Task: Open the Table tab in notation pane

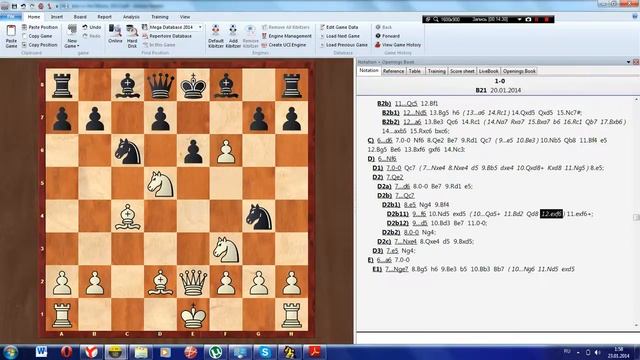Action: point(415,71)
